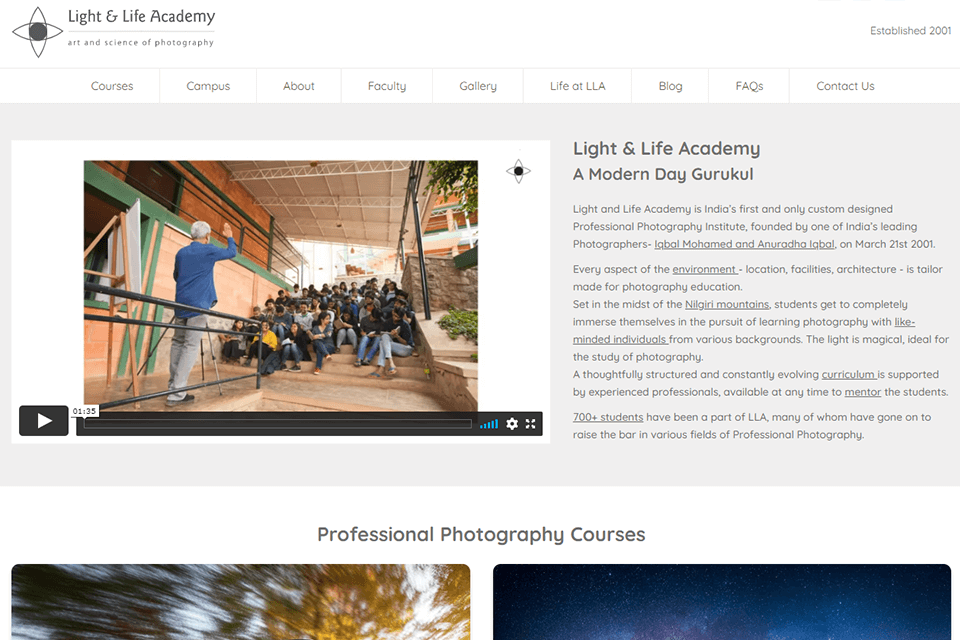Open the Nilgiri mountains link

(x=727, y=304)
